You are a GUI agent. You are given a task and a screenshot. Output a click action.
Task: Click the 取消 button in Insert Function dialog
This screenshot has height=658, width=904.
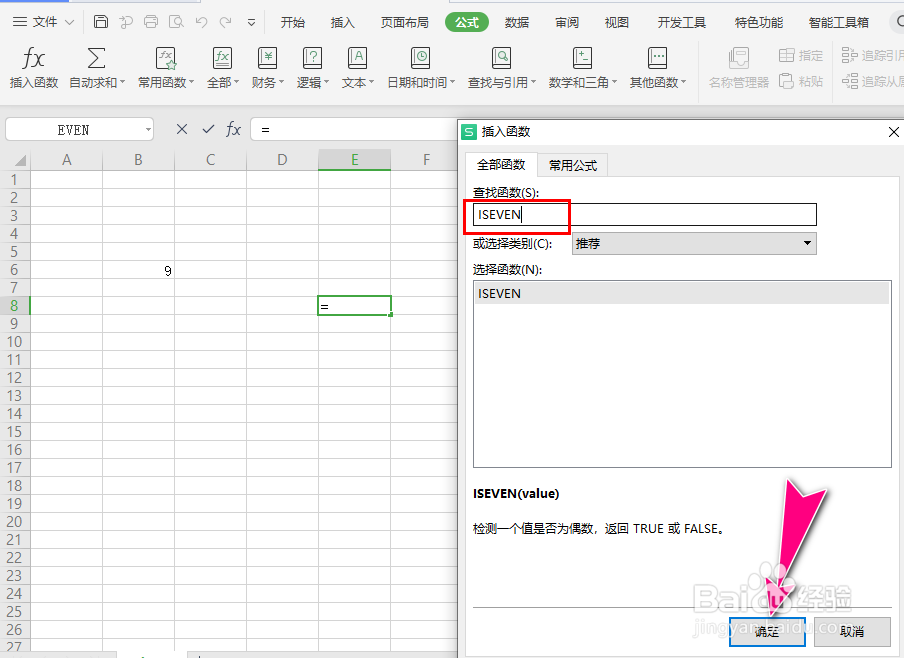[852, 631]
